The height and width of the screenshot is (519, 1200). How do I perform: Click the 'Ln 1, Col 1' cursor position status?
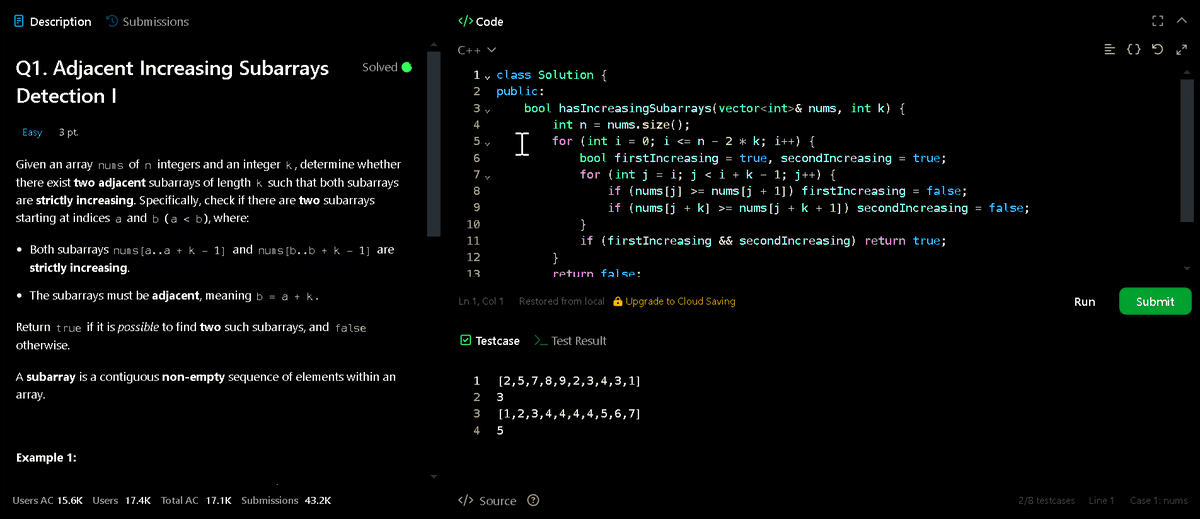pyautogui.click(x=481, y=301)
